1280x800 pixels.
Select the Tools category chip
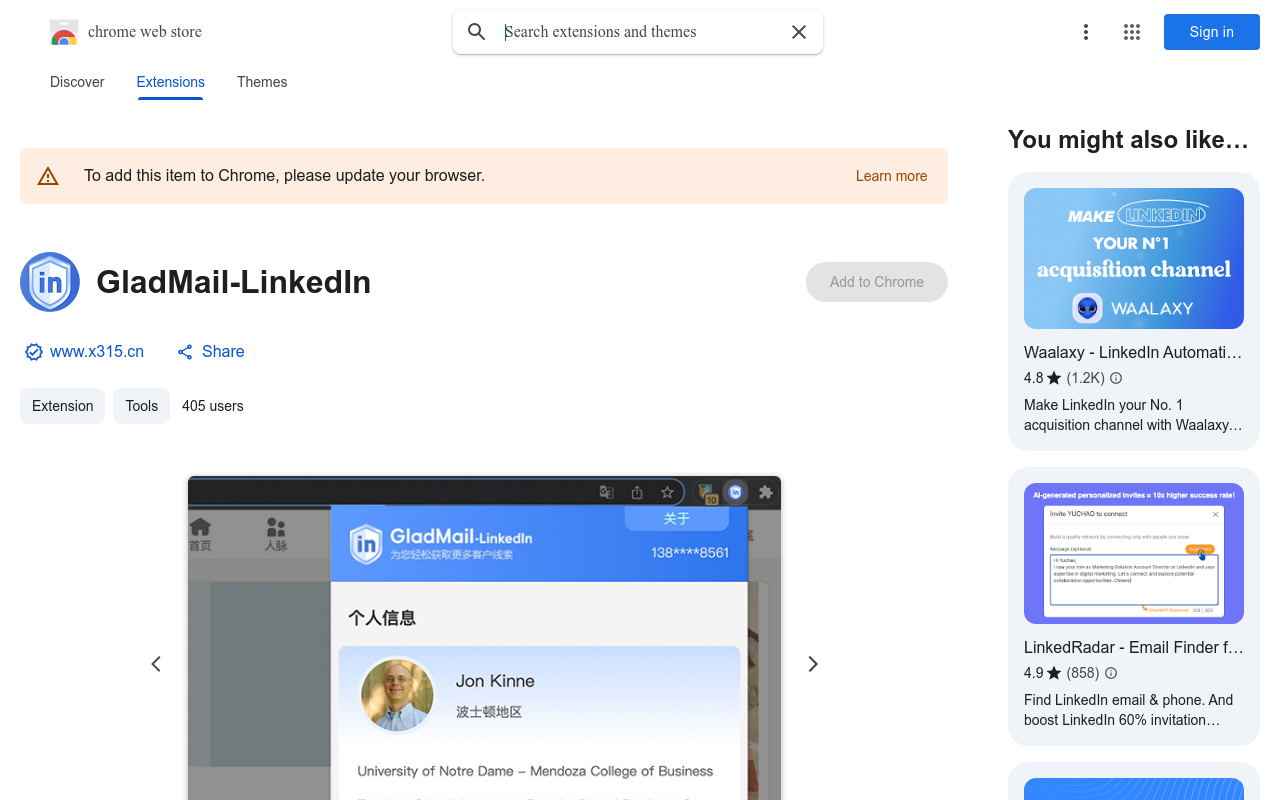click(141, 406)
